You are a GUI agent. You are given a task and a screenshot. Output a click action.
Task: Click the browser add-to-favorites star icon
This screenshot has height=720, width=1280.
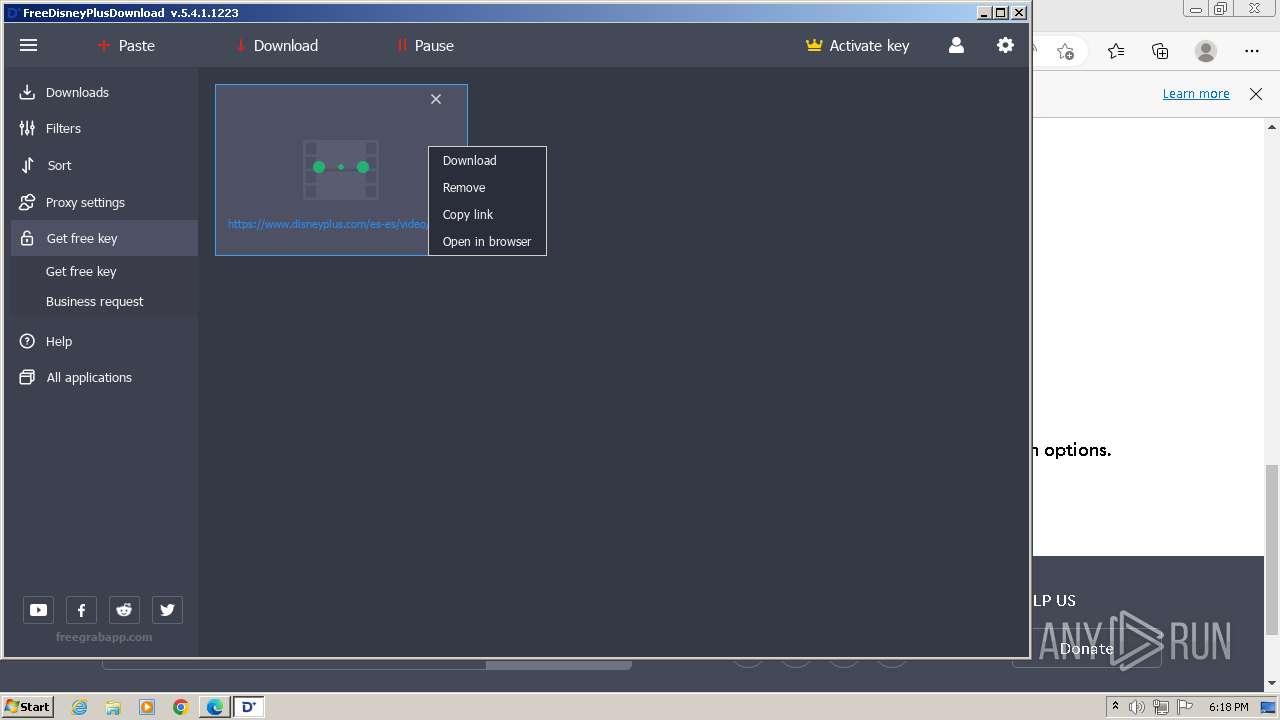pos(1066,50)
